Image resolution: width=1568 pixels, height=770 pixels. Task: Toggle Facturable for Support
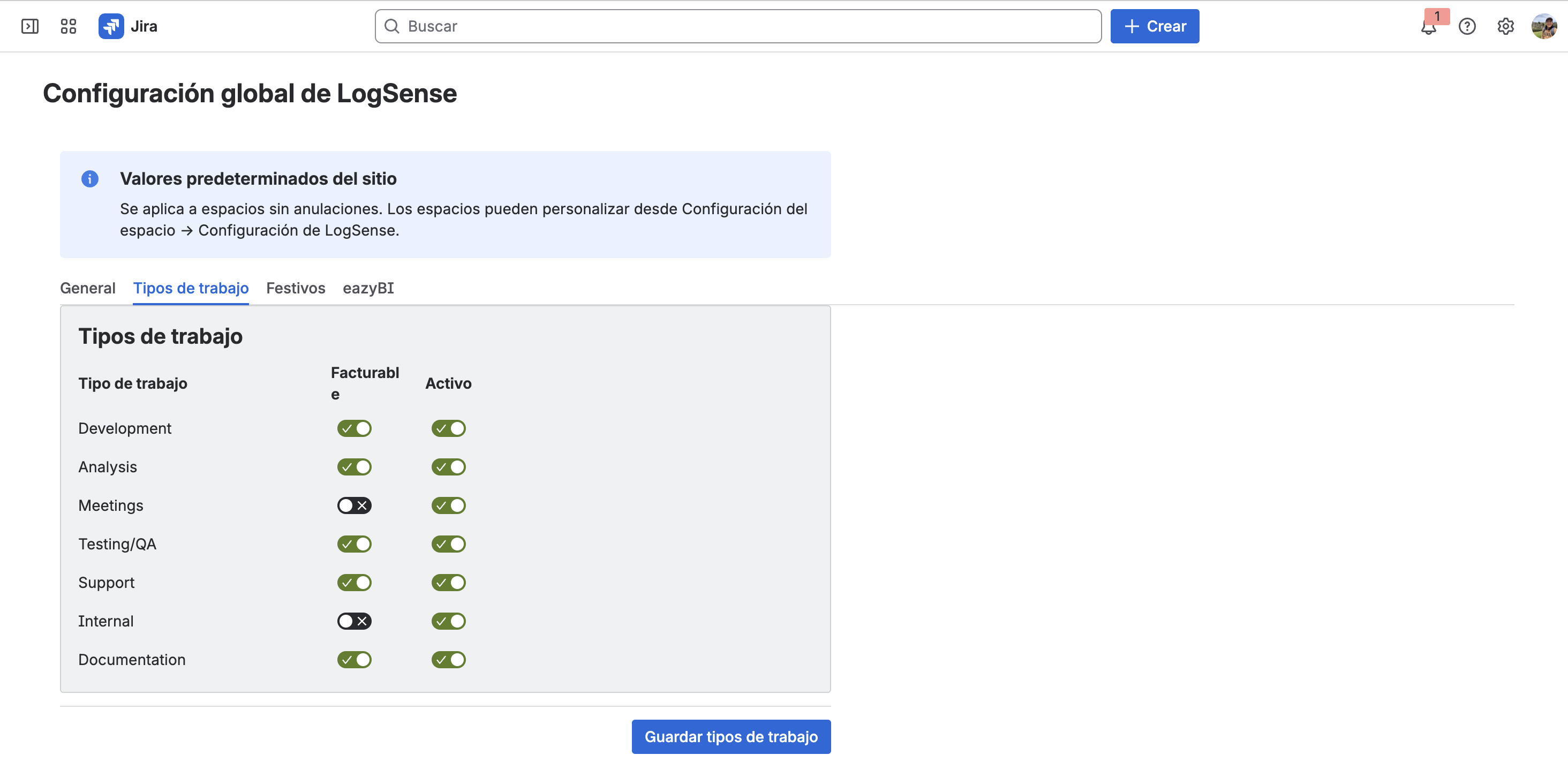pos(355,583)
